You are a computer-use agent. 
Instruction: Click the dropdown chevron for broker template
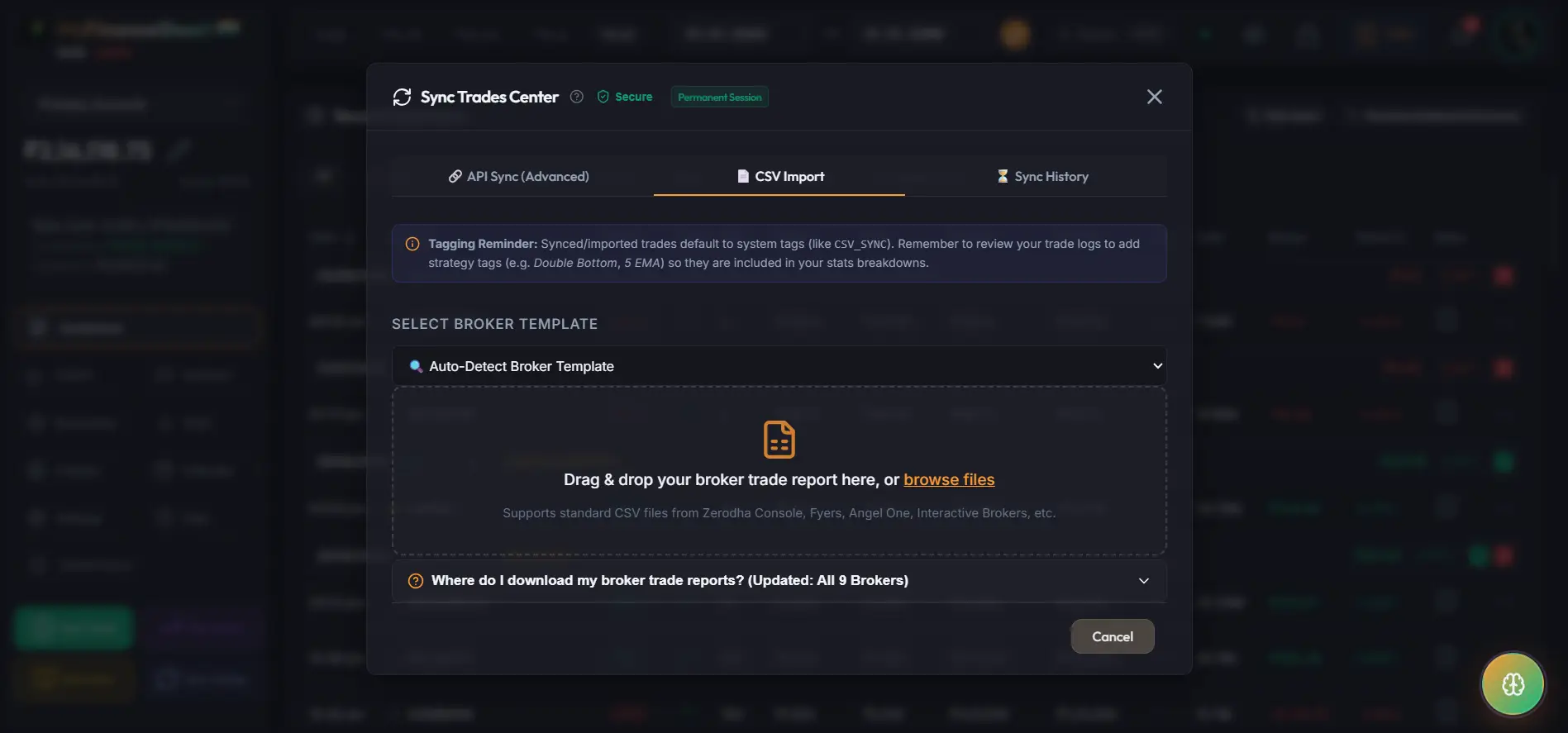1157,366
